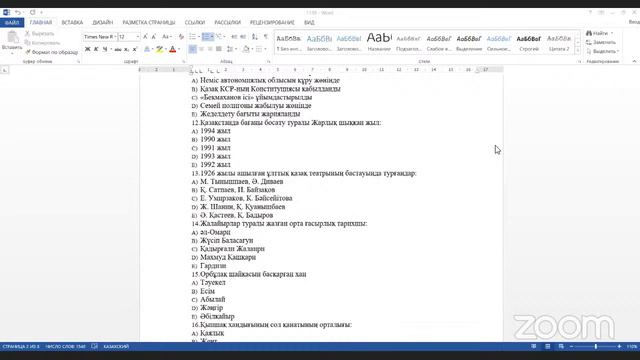640x360 pixels.
Task: Click the Decrease Indent icon
Action: tap(234, 37)
